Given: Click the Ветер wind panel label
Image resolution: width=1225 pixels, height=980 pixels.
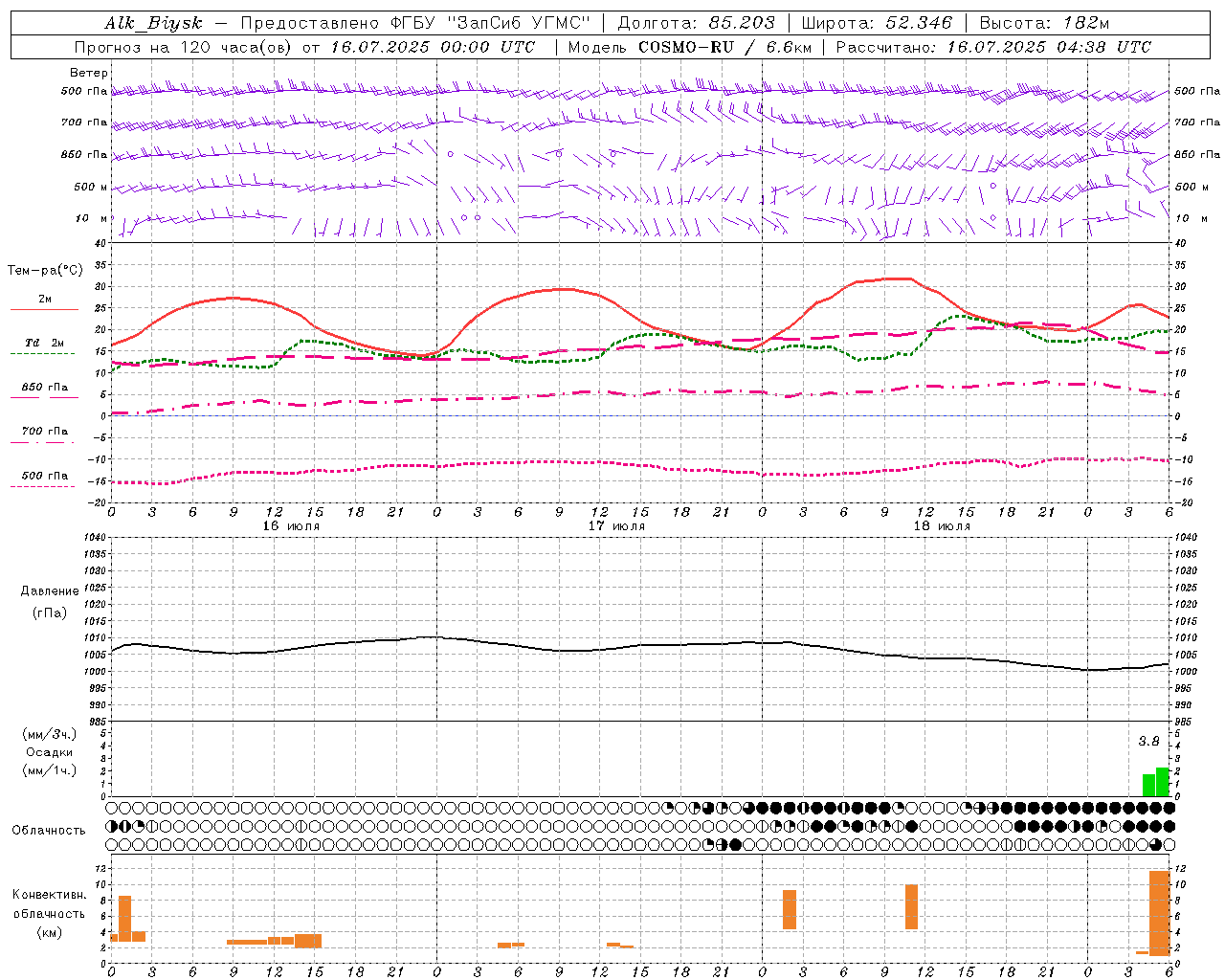Looking at the screenshot, I should tap(89, 73).
